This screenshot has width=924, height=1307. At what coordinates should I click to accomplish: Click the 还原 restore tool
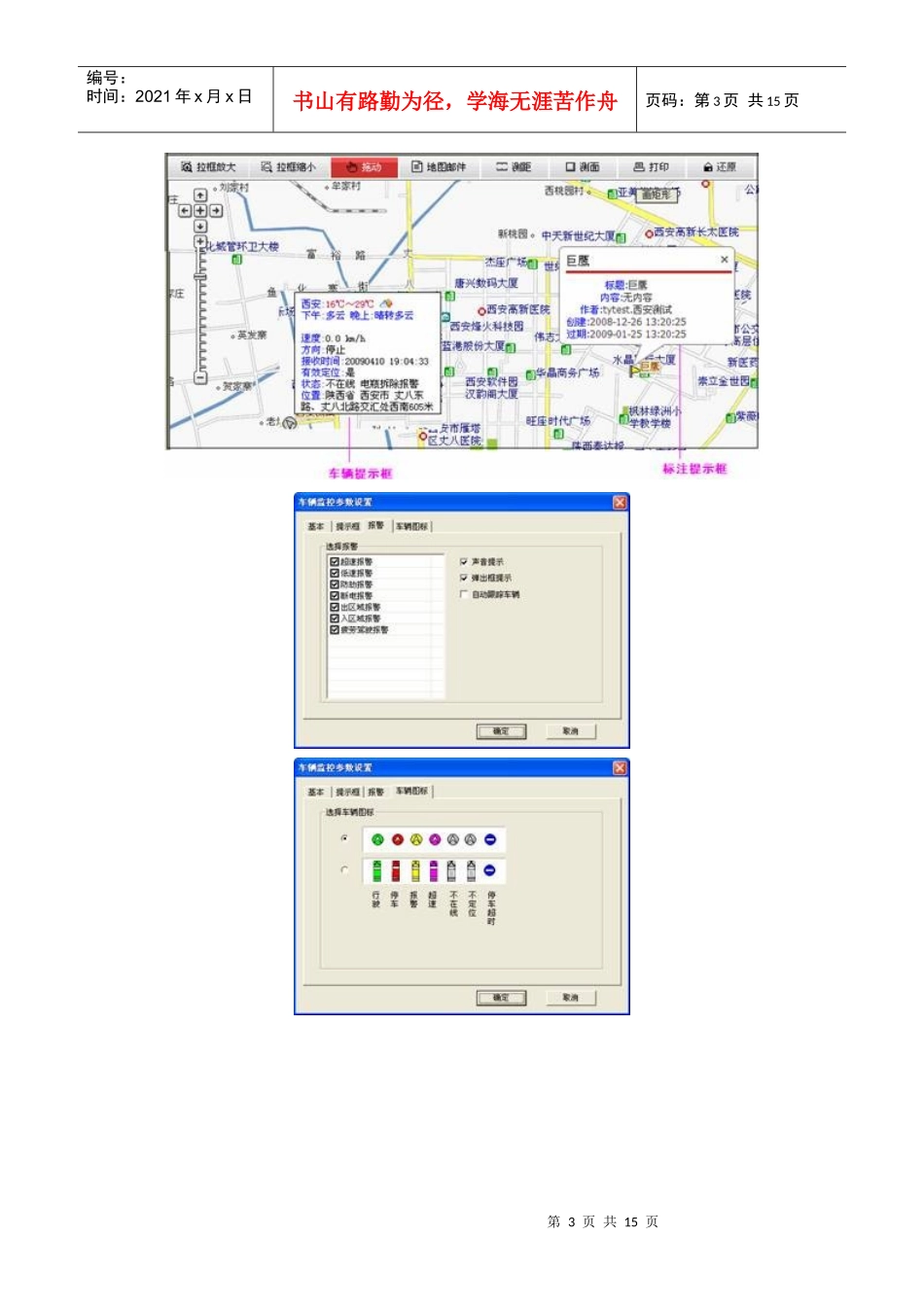click(x=720, y=167)
